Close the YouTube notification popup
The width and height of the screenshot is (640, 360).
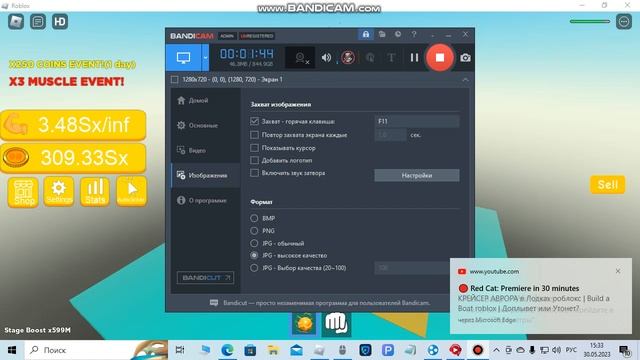[618, 271]
